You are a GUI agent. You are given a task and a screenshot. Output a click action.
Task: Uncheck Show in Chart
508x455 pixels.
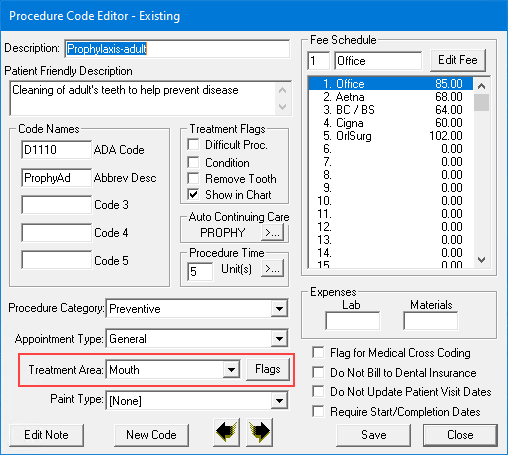[193, 194]
